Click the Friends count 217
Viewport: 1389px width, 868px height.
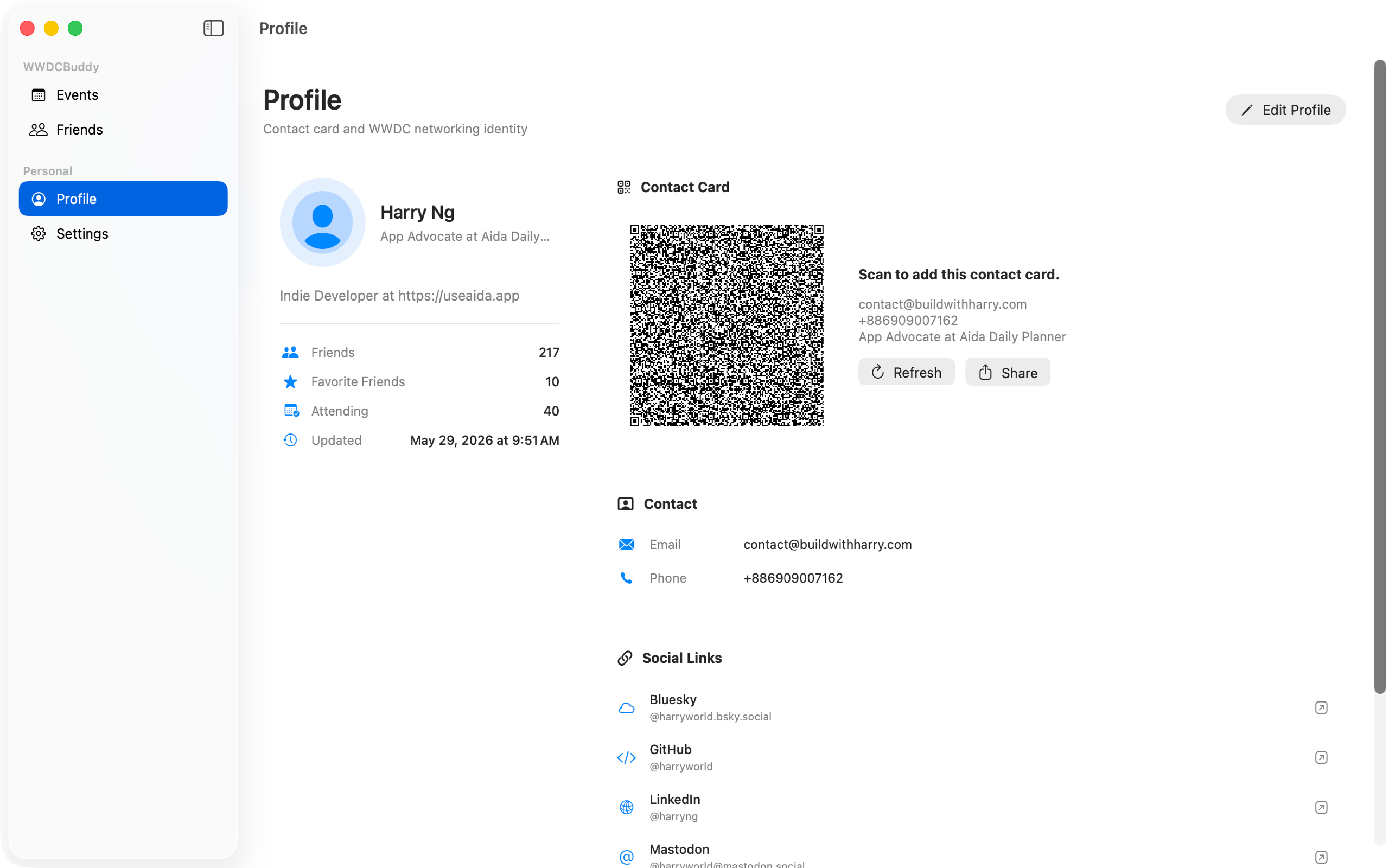pyautogui.click(x=549, y=353)
